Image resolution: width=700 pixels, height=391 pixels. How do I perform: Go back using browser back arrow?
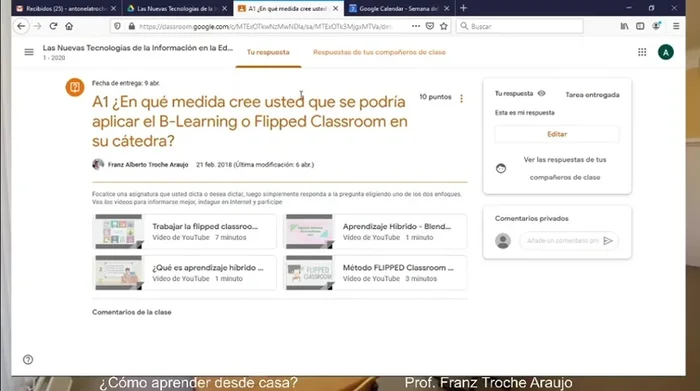(x=21, y=26)
